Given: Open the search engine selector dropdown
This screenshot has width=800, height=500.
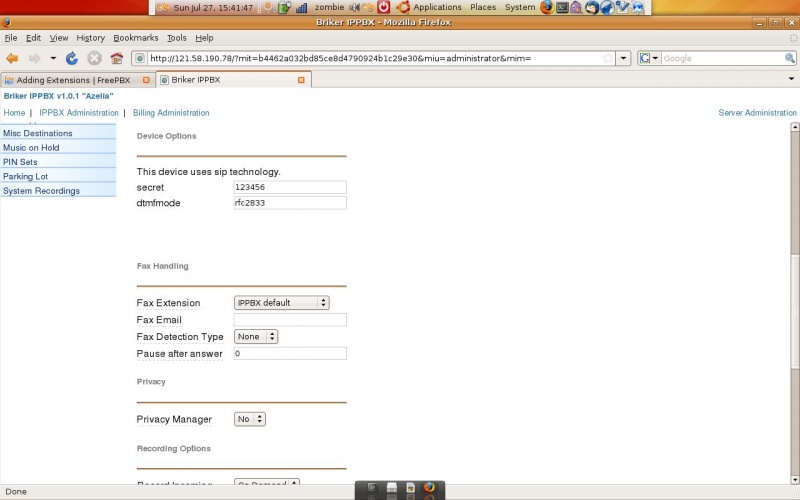Looking at the screenshot, I should coord(649,58).
